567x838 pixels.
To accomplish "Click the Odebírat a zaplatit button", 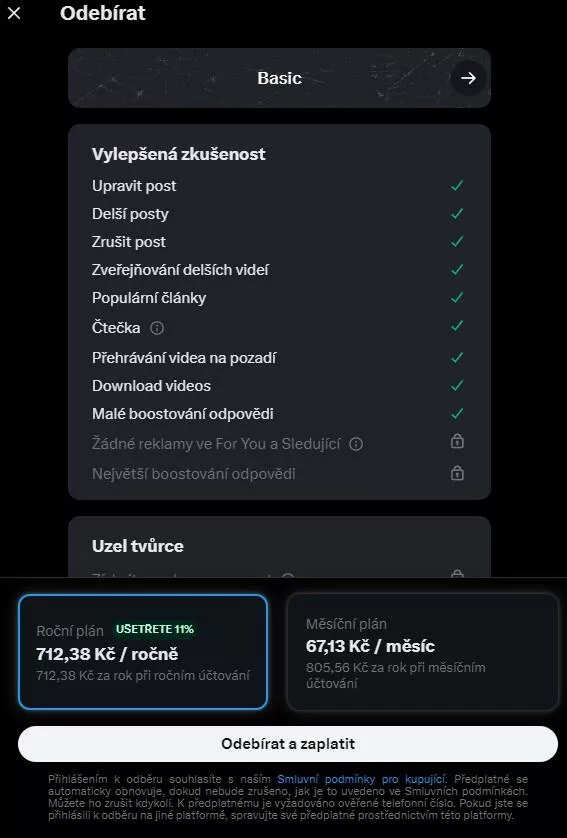I will [288, 744].
